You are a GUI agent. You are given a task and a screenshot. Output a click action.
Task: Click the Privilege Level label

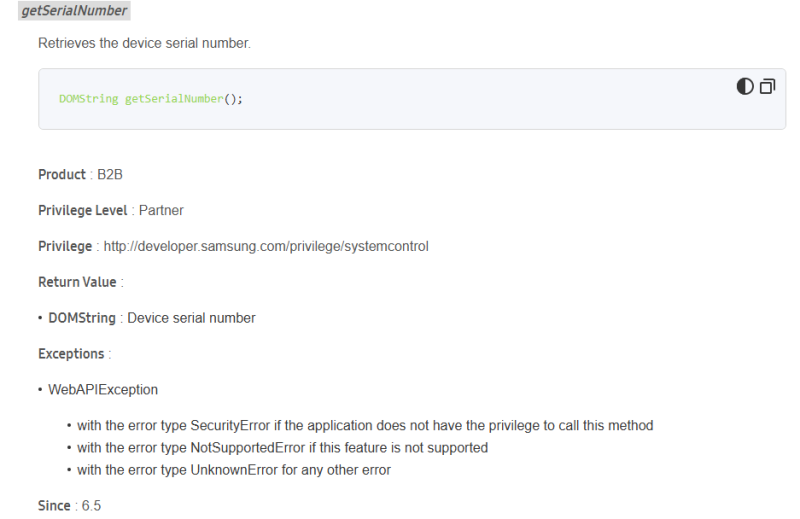(83, 210)
